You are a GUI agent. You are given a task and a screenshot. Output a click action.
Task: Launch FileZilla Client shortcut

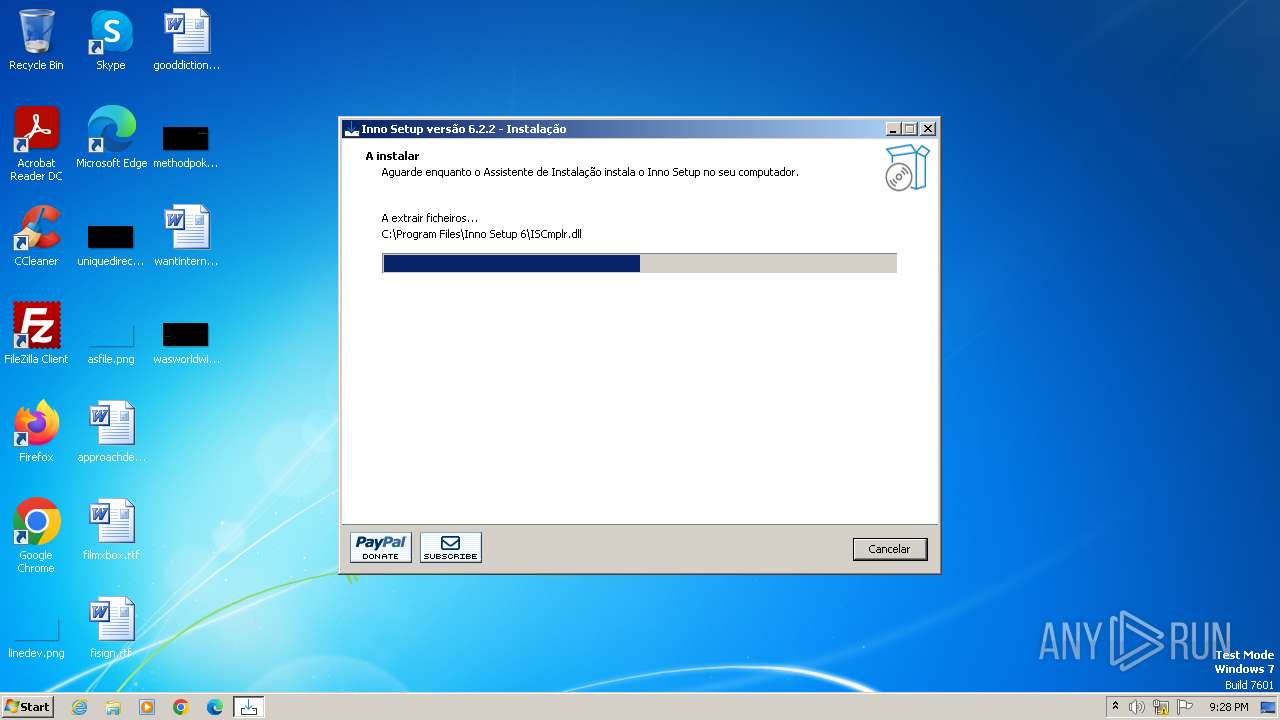(x=36, y=333)
